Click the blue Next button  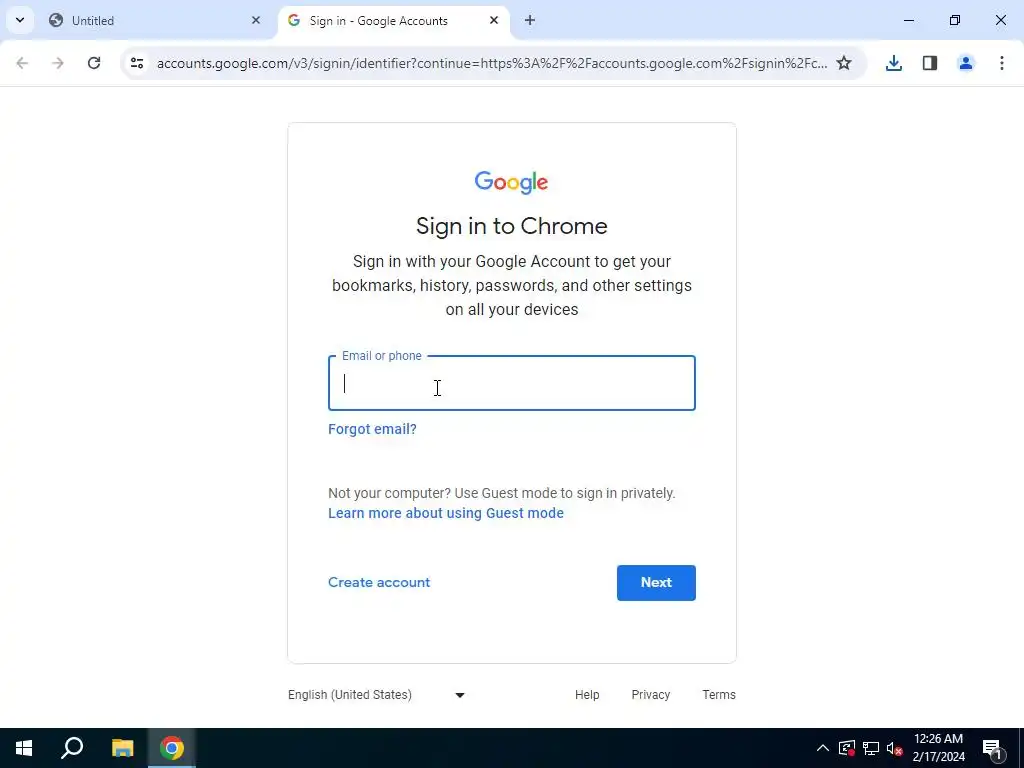(656, 583)
